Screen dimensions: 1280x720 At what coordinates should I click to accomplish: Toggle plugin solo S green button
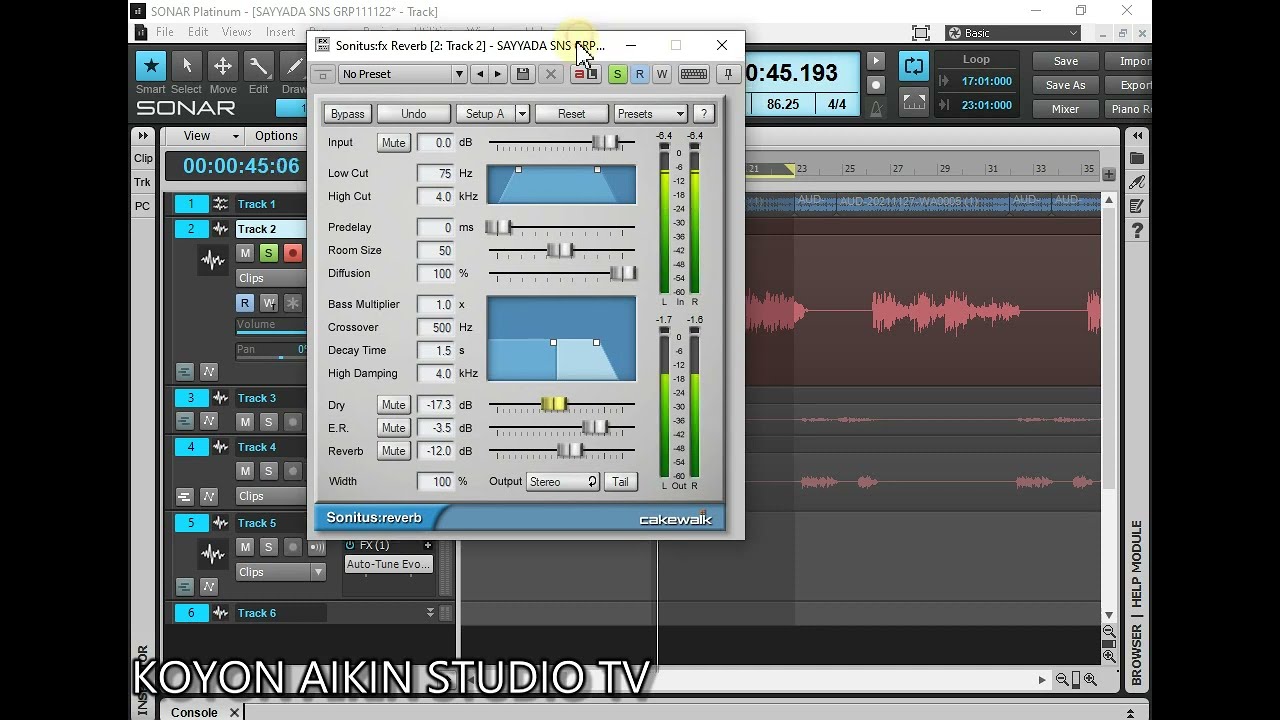pos(617,74)
